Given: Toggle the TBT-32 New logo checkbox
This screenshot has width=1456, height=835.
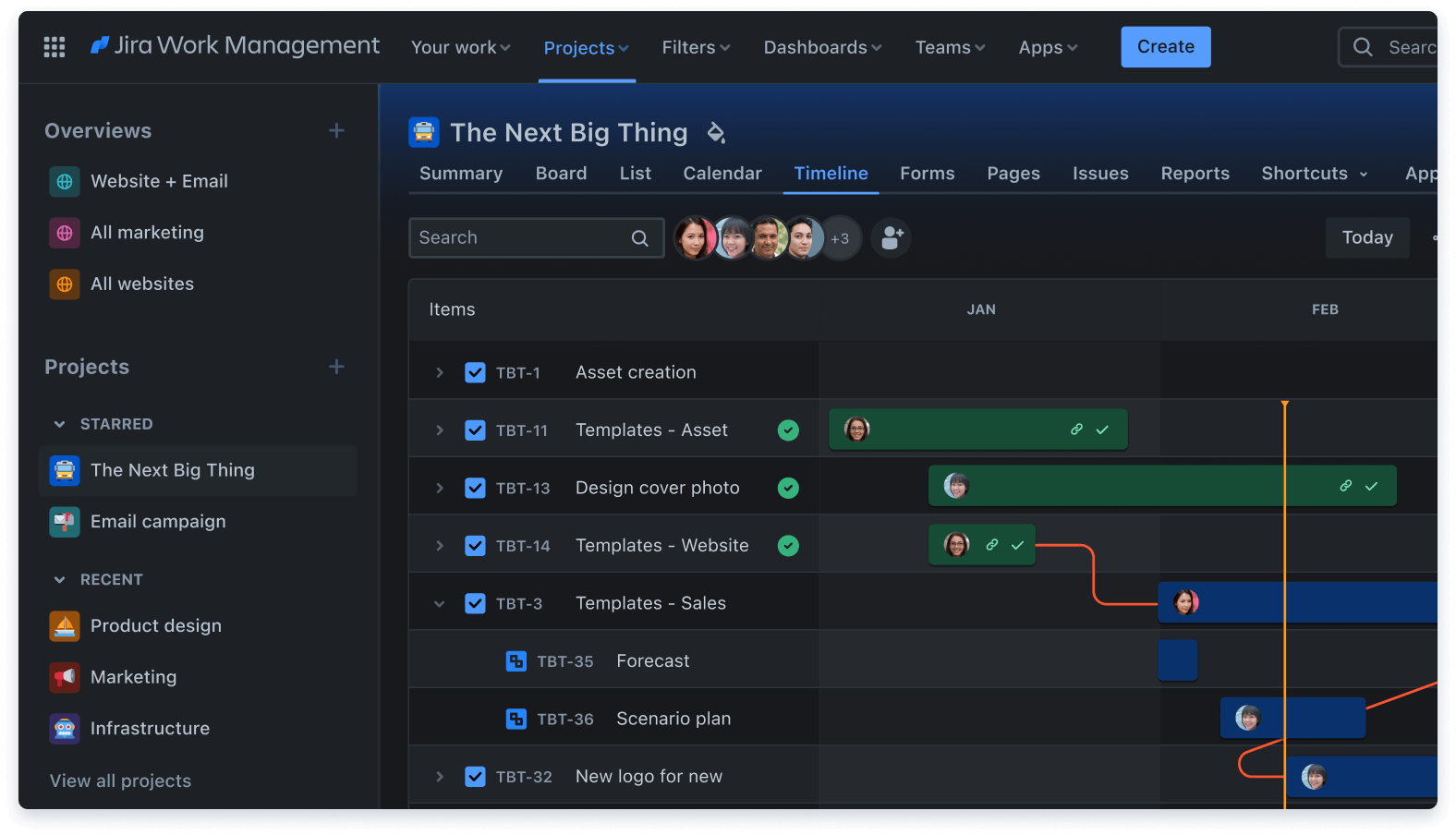Looking at the screenshot, I should pos(475,777).
